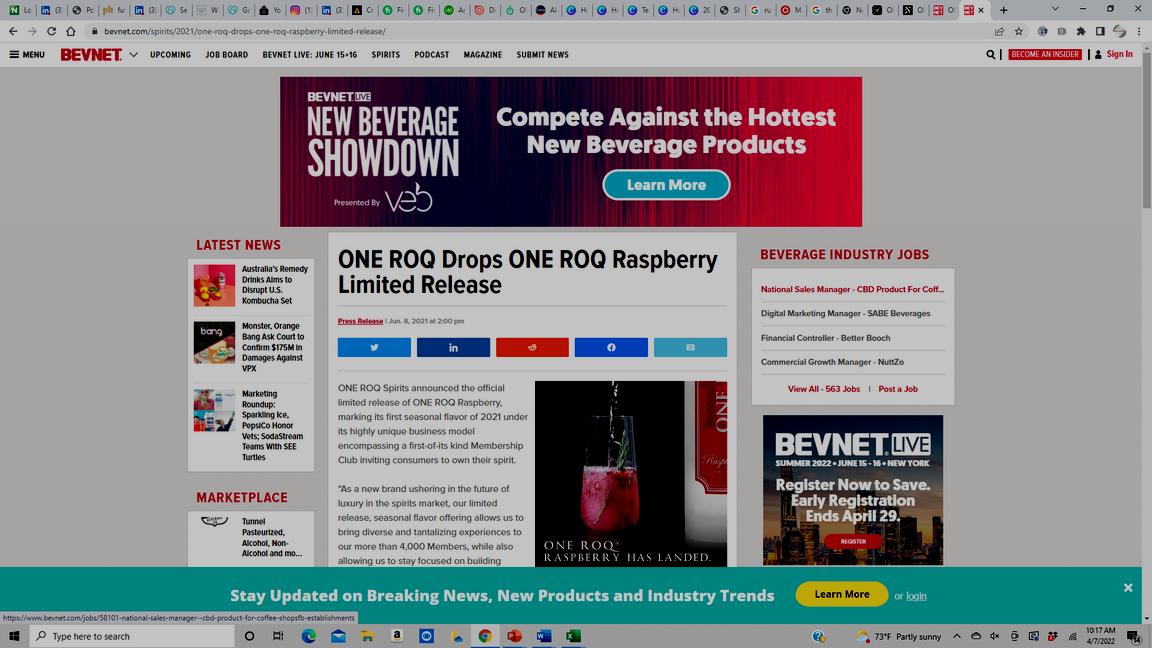Click the Sign In link
Image resolution: width=1152 pixels, height=648 pixels.
(1119, 54)
